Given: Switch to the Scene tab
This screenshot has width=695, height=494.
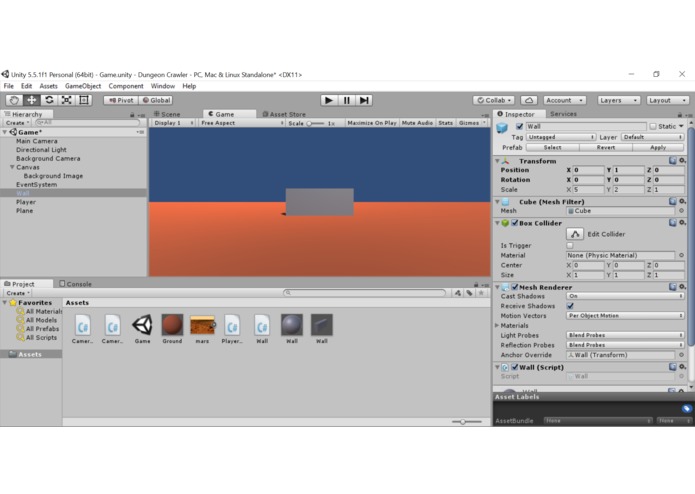Looking at the screenshot, I should coord(167,114).
